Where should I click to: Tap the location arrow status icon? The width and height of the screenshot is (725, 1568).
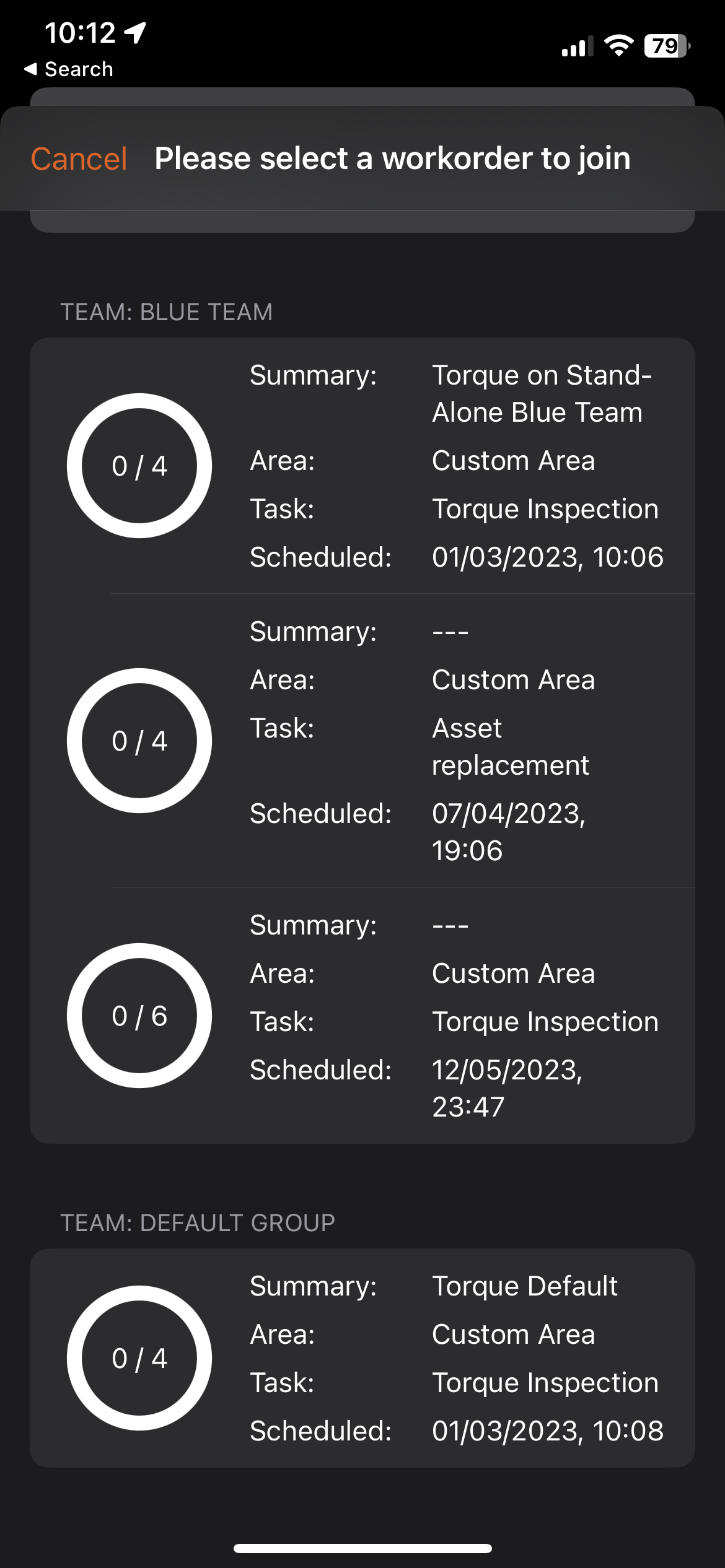tap(135, 32)
